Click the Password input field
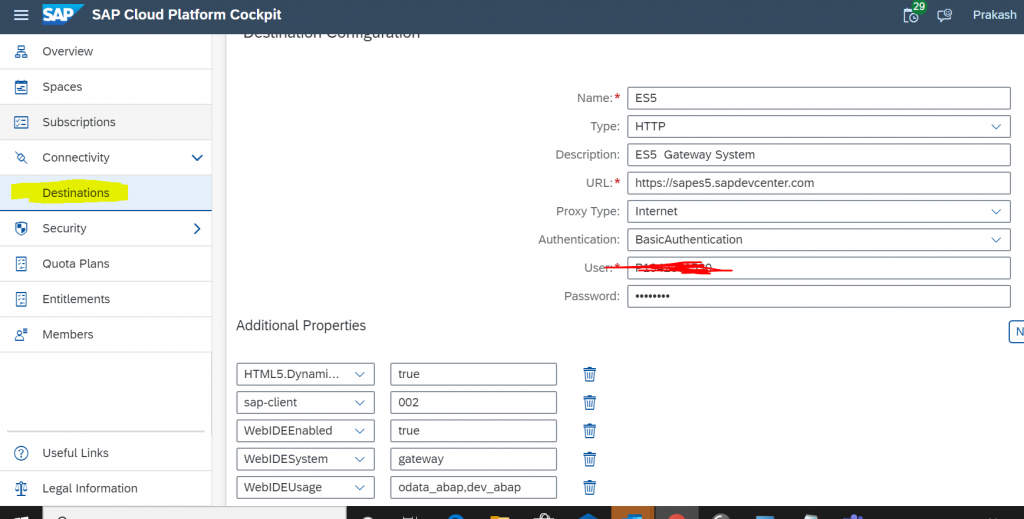 (x=819, y=296)
